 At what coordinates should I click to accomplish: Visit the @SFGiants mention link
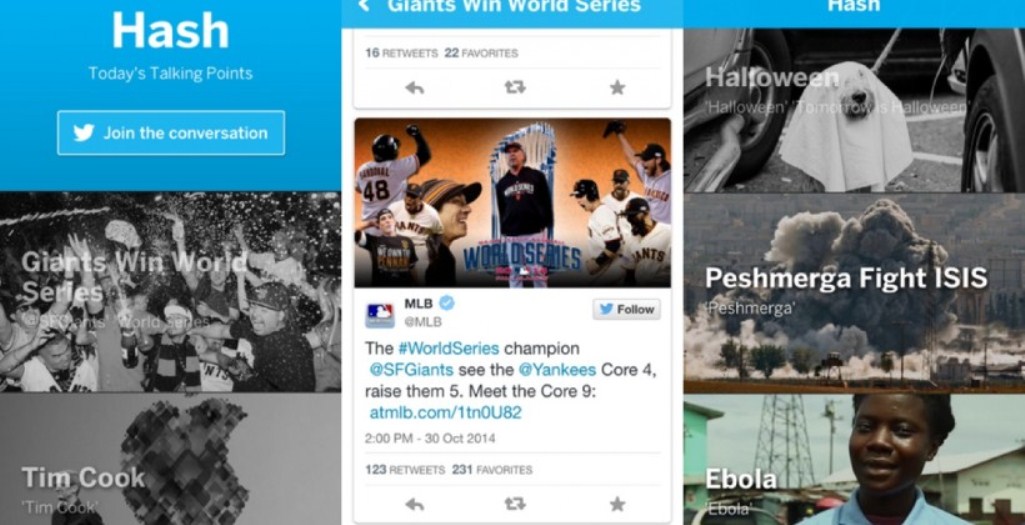411,369
